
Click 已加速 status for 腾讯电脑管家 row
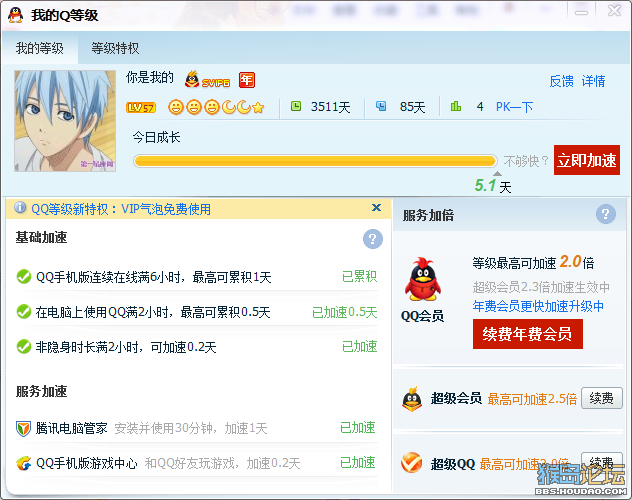point(358,427)
